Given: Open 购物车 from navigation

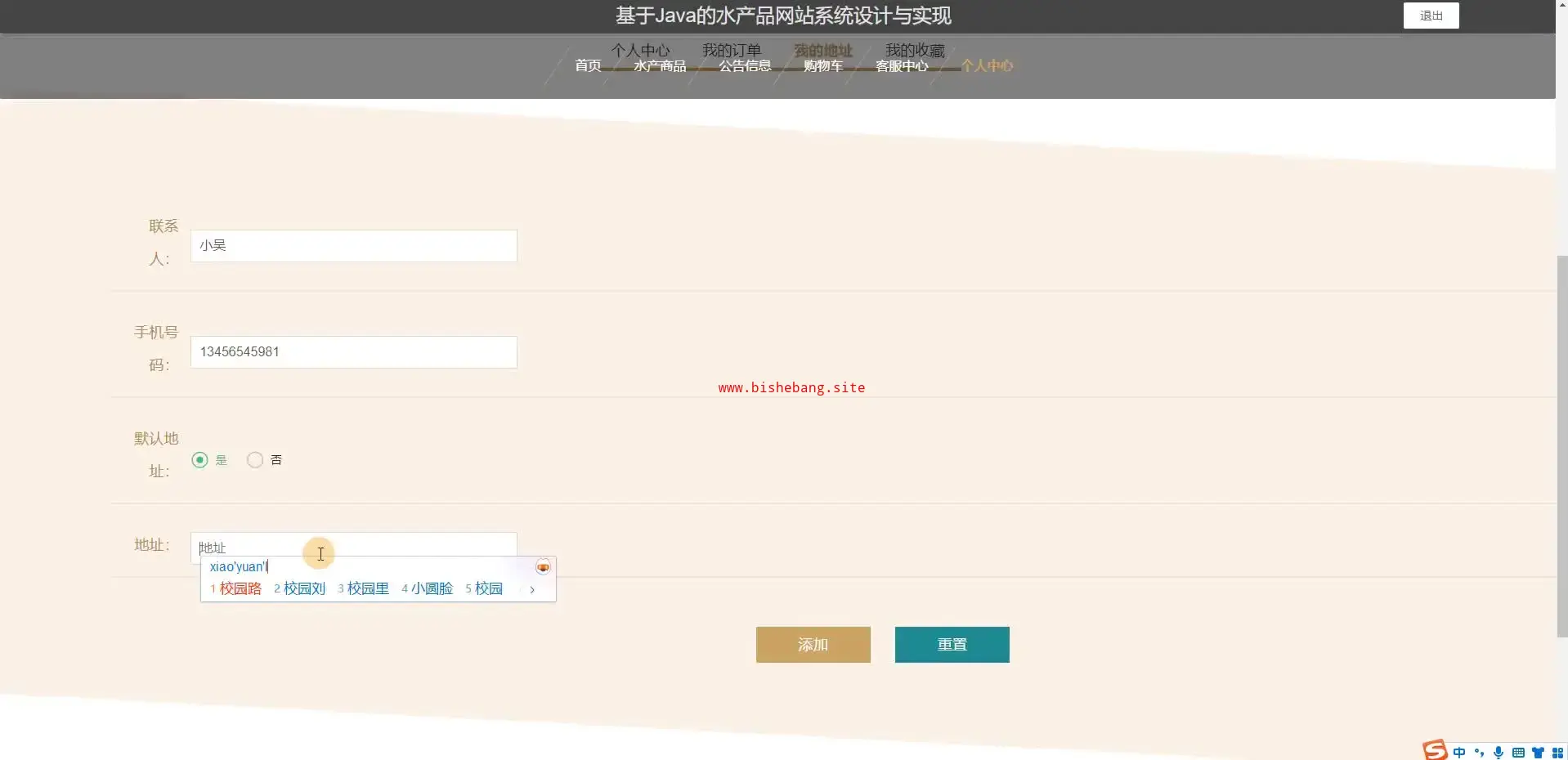Looking at the screenshot, I should coord(823,65).
